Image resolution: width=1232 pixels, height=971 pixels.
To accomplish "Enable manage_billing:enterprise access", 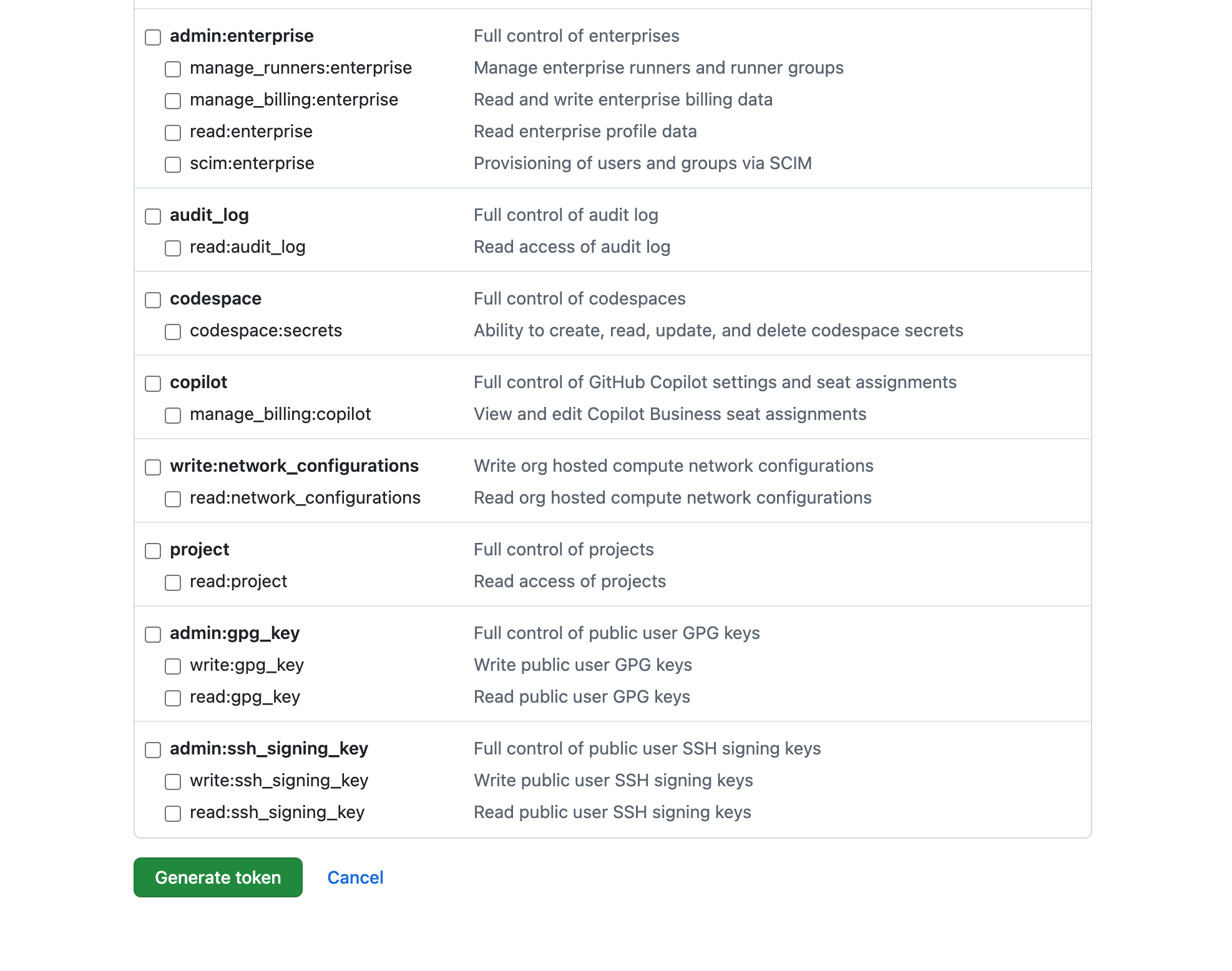I will [x=173, y=101].
